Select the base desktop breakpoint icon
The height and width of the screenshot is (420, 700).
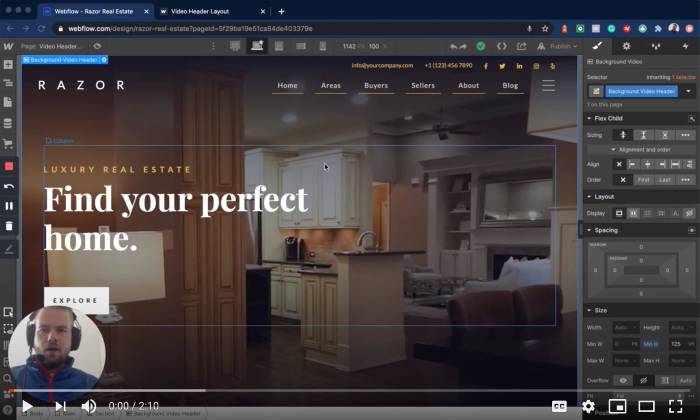257,46
